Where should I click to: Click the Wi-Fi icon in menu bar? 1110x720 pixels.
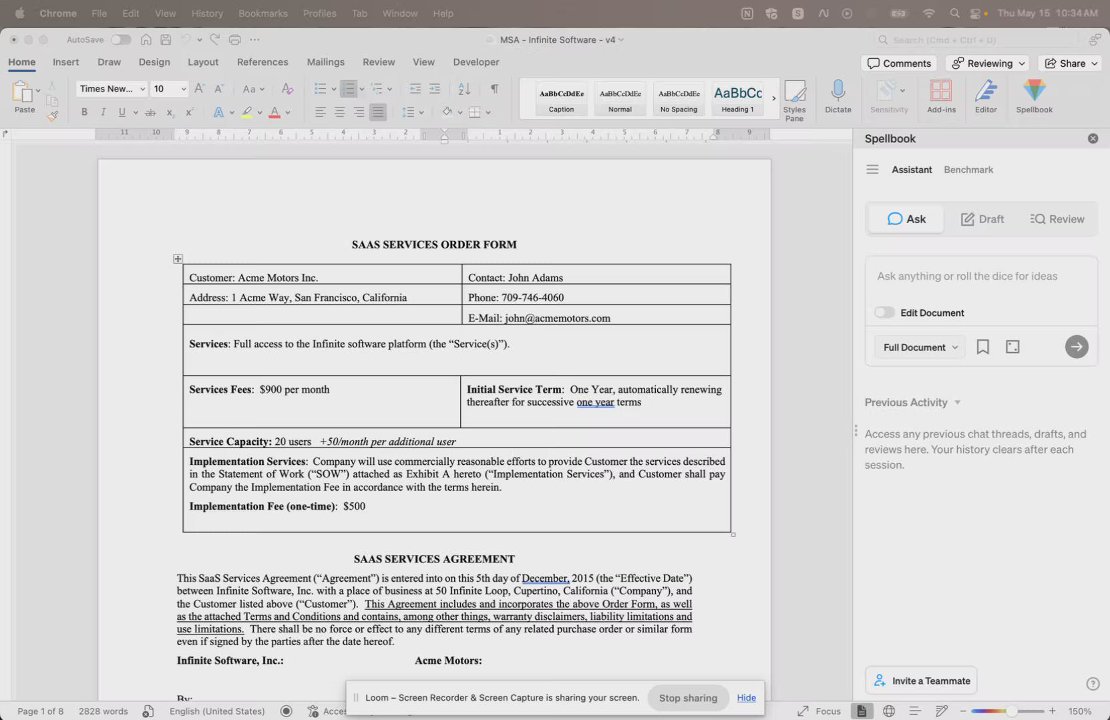[928, 13]
